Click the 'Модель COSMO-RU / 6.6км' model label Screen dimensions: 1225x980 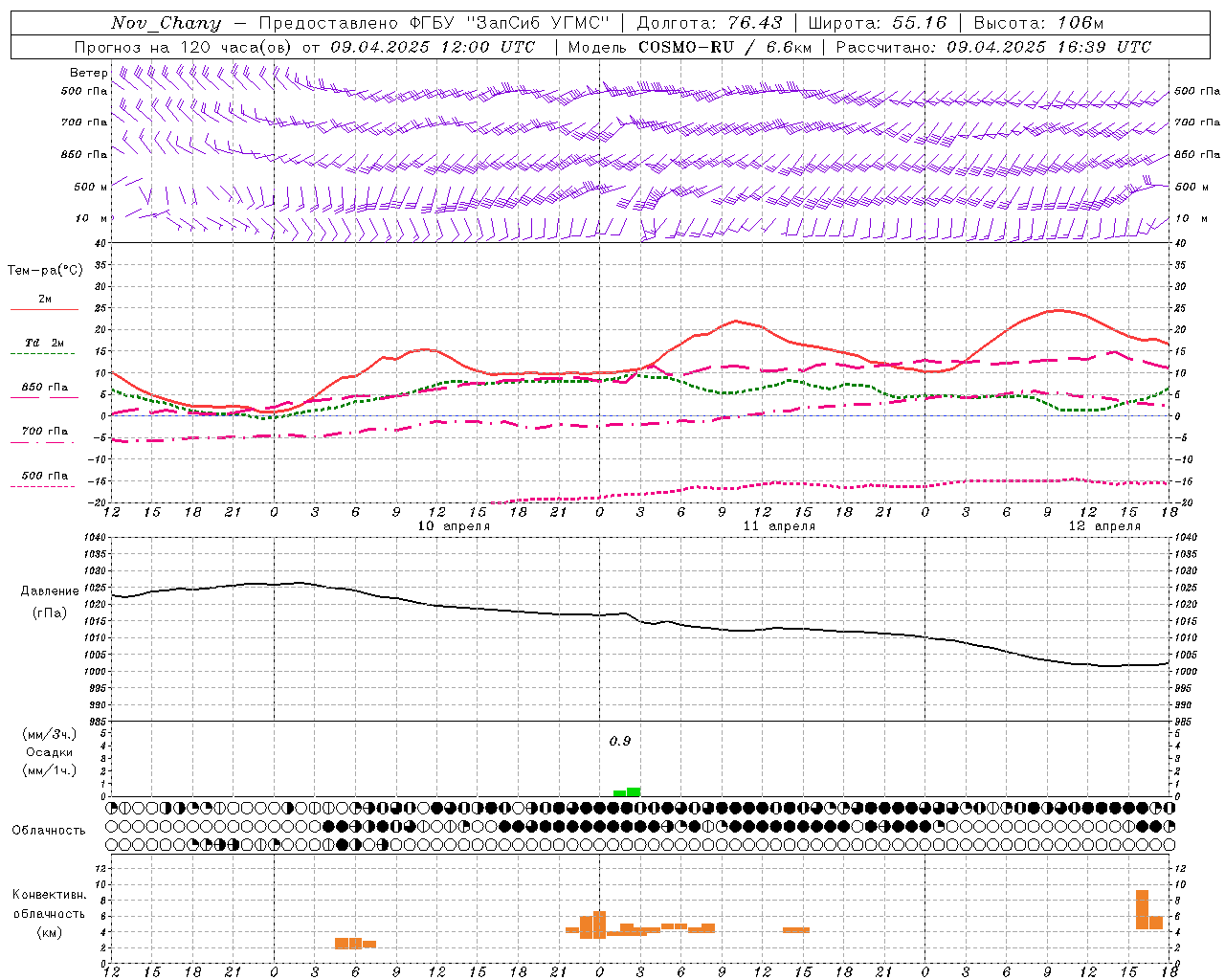click(690, 47)
